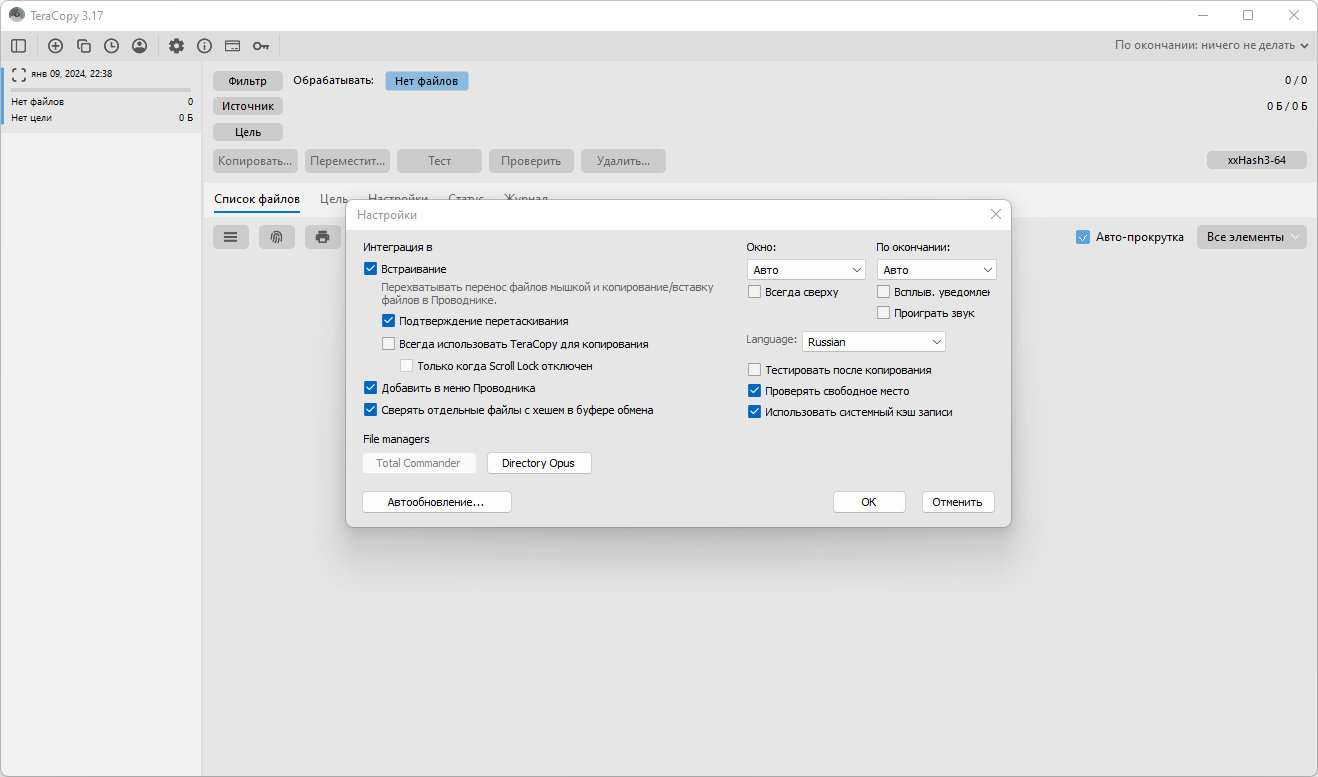1318x777 pixels.
Task: Click the Total Commander button
Action: point(419,463)
